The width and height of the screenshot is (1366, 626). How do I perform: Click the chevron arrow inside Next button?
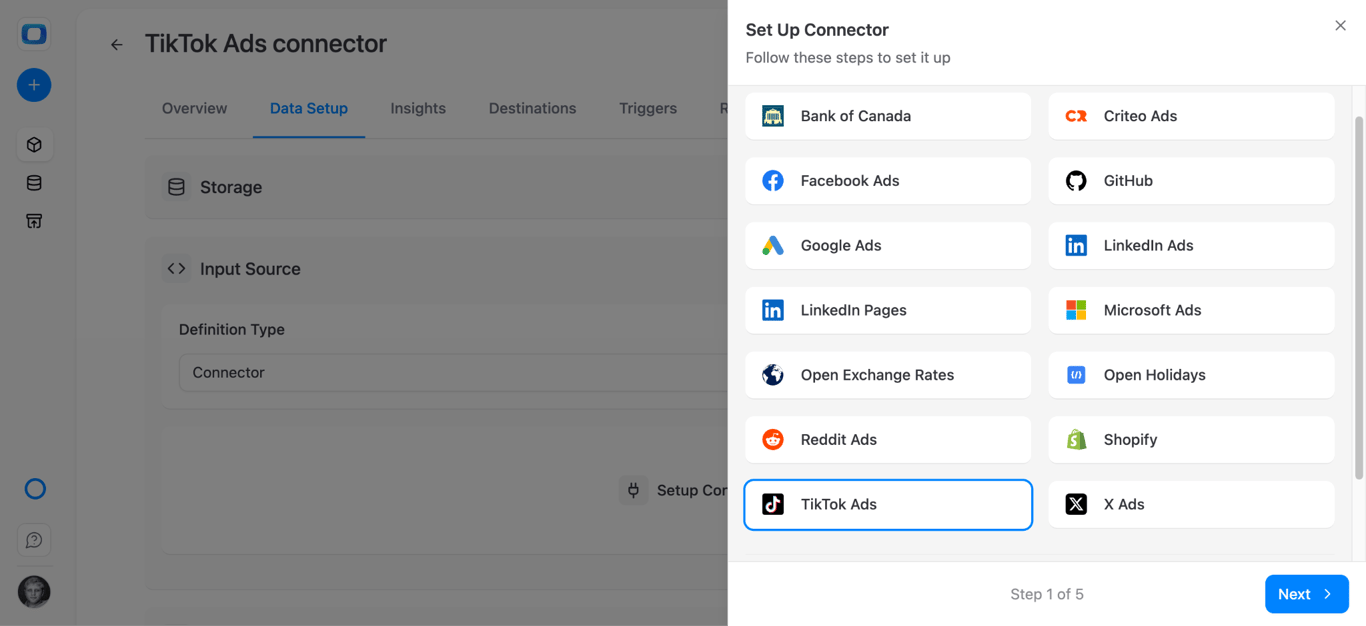[x=1328, y=594]
